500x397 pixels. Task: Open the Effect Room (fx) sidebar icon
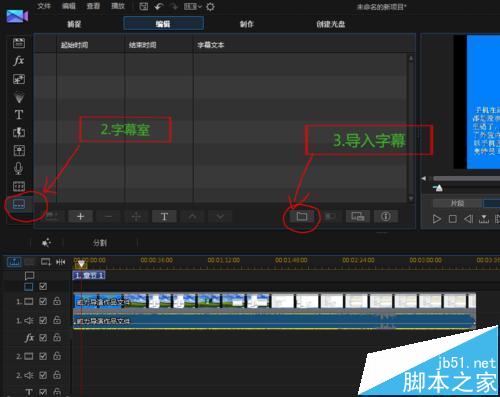pyautogui.click(x=19, y=61)
